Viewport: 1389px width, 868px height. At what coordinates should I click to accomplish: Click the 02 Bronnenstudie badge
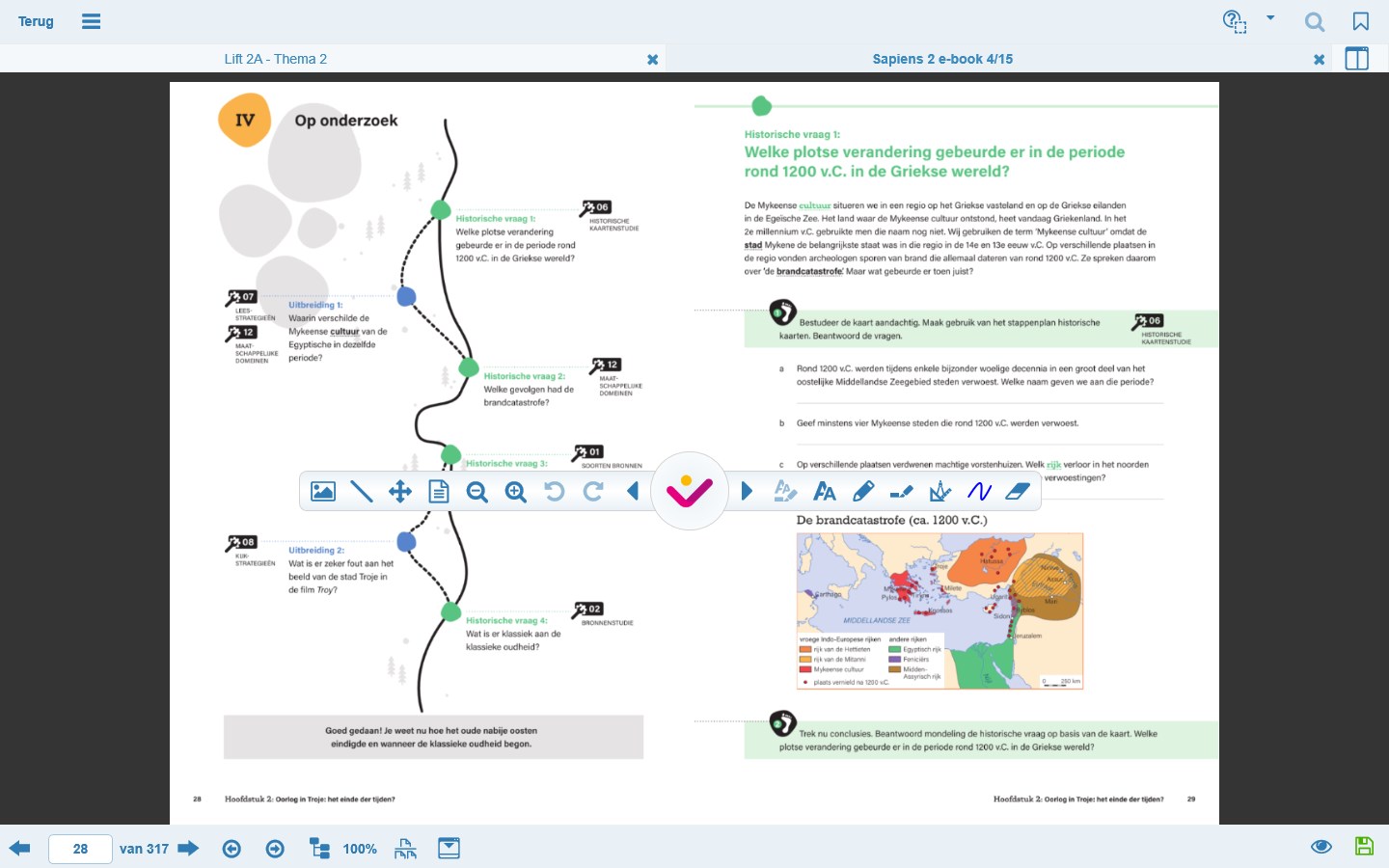tap(588, 609)
